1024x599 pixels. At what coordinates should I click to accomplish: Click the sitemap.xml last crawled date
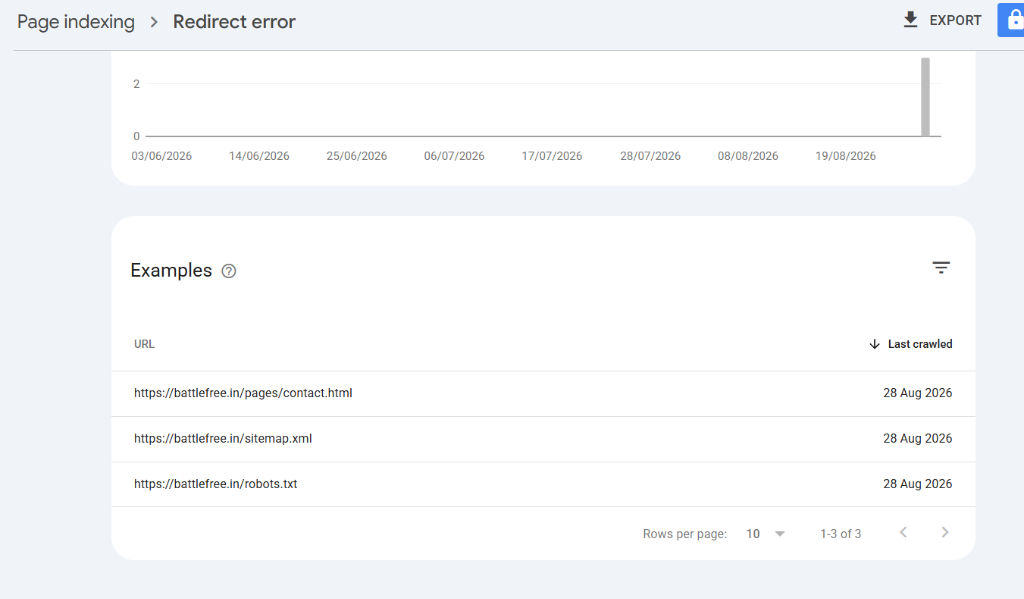point(918,439)
